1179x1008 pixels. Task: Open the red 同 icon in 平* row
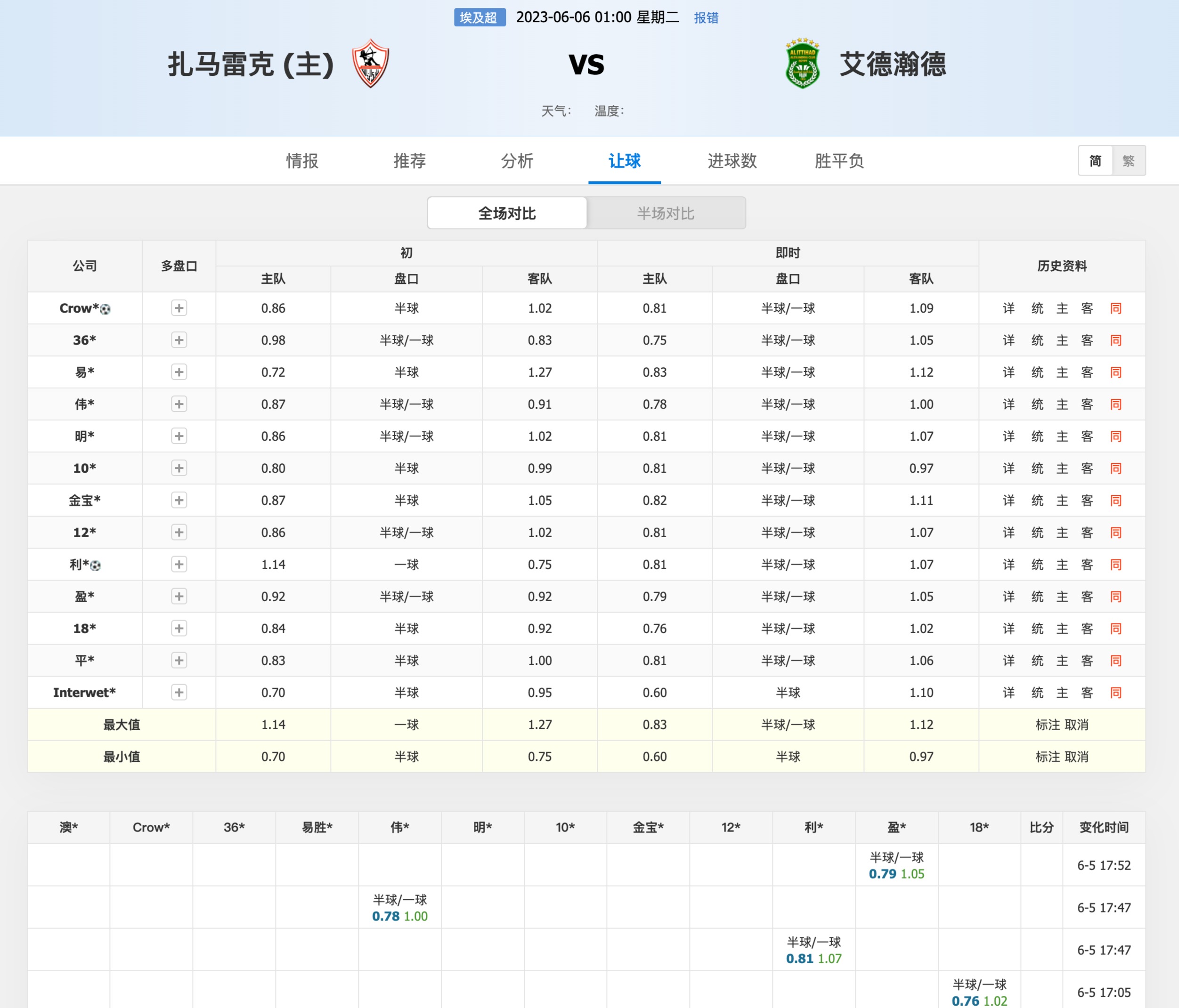(1116, 661)
